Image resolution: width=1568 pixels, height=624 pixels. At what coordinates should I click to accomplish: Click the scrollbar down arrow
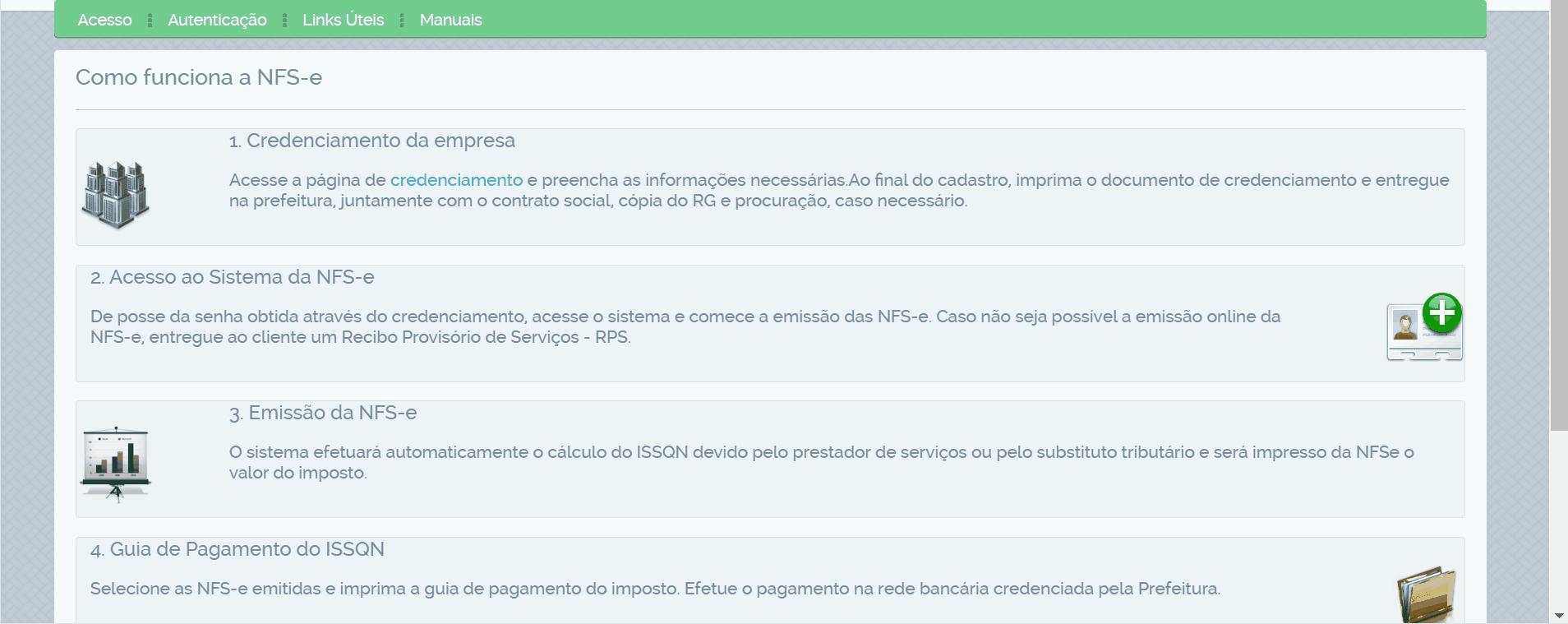1559,616
